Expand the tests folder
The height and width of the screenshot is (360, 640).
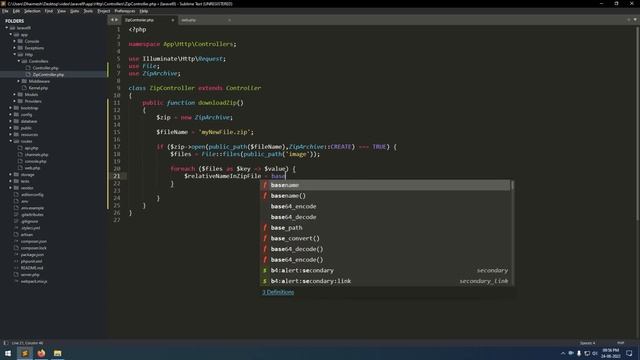tap(11, 181)
